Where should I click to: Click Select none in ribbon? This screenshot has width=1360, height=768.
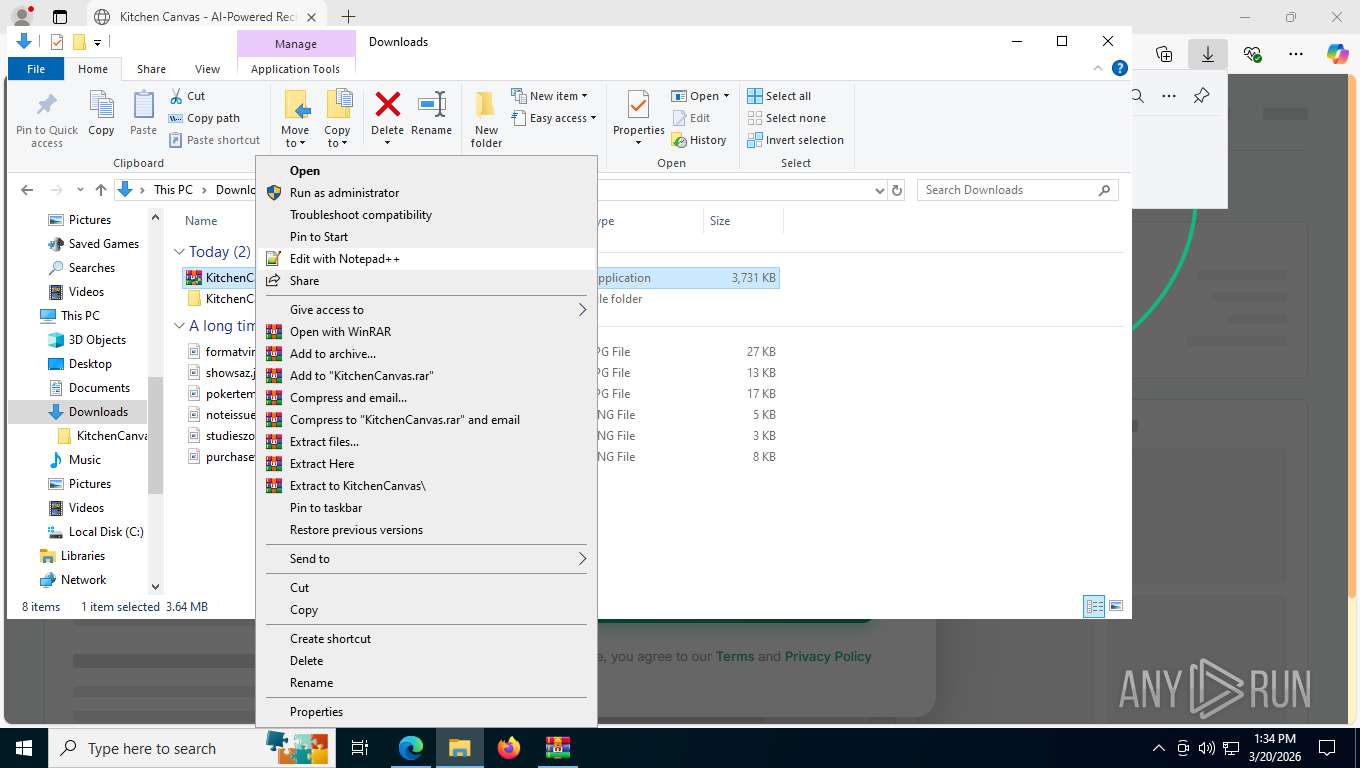pos(786,118)
